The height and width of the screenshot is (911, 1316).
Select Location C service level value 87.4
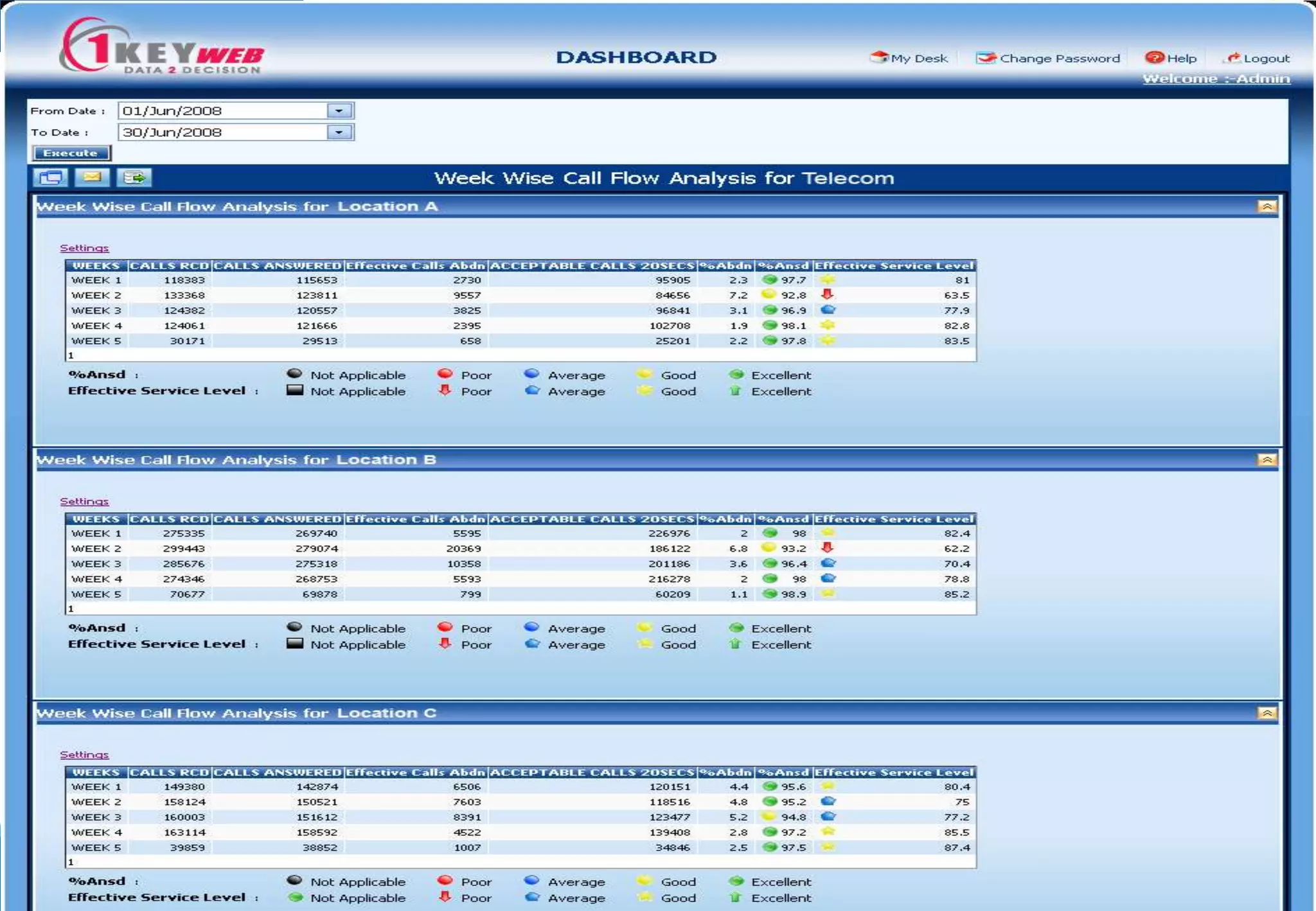pyautogui.click(x=957, y=848)
